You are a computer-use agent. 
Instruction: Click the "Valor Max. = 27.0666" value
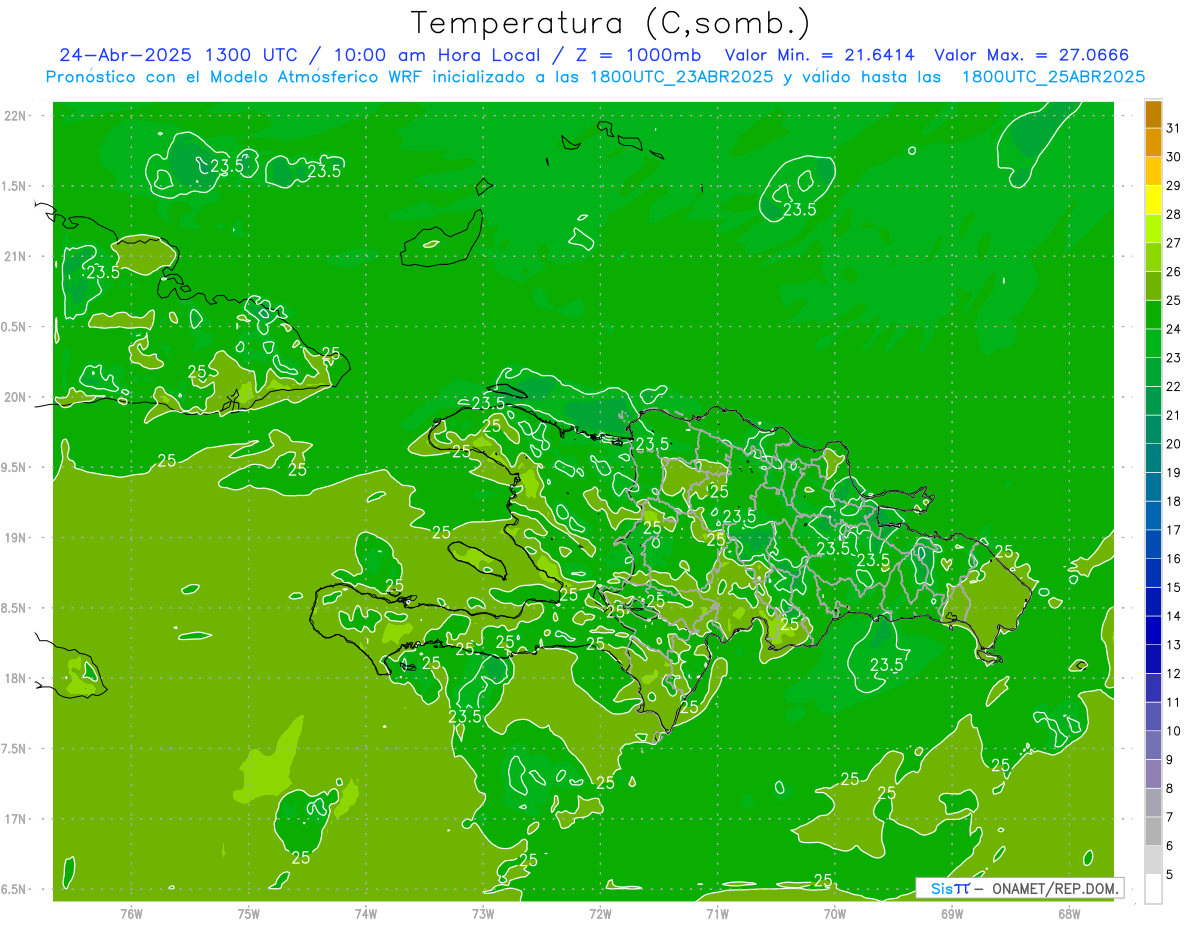[x=1032, y=55]
